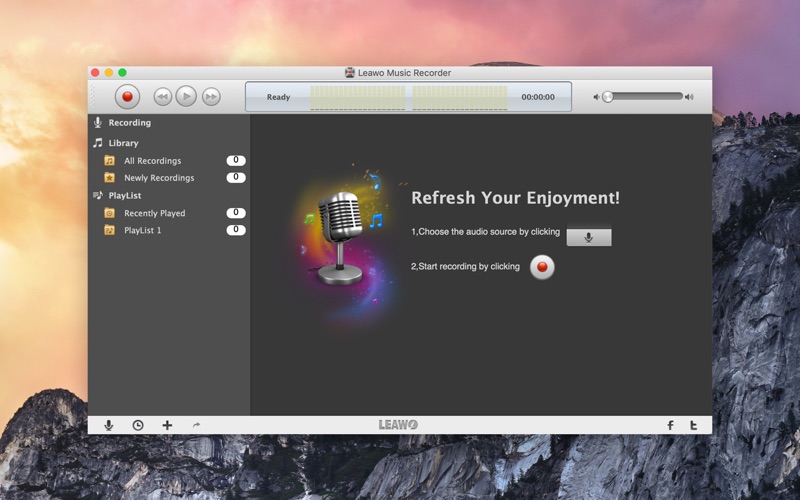Click the All Recordings folder icon
Screen dimensions: 800x500
click(109, 161)
